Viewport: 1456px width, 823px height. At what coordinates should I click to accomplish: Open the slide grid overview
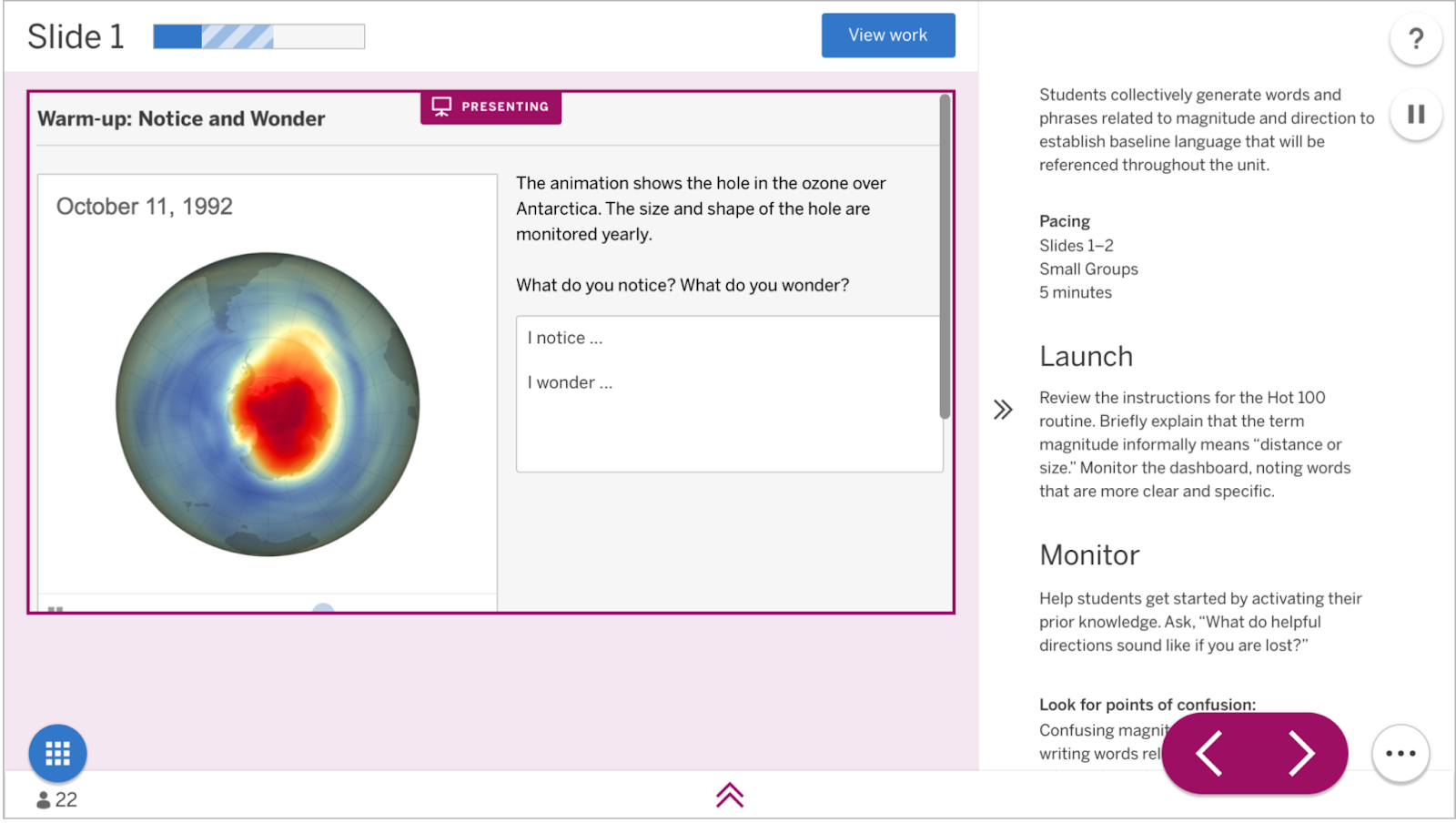click(x=57, y=753)
